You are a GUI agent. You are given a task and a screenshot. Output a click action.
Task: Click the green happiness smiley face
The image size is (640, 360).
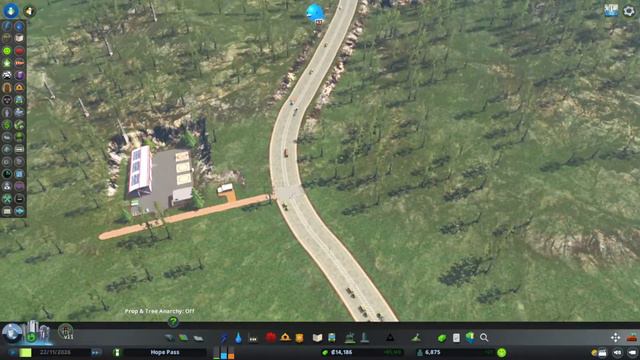pos(502,352)
